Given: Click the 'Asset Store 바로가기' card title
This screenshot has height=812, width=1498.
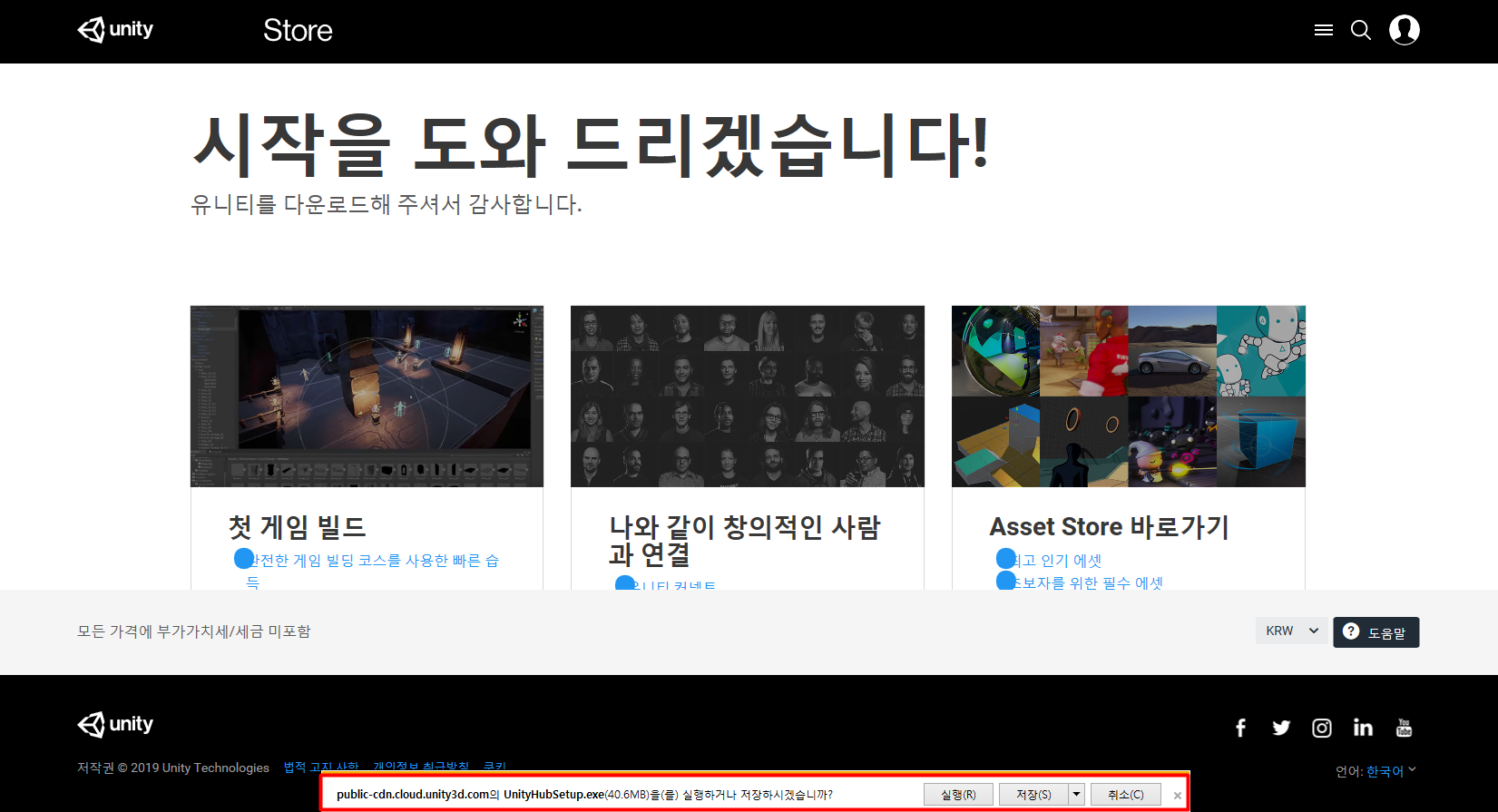Looking at the screenshot, I should 1109,527.
